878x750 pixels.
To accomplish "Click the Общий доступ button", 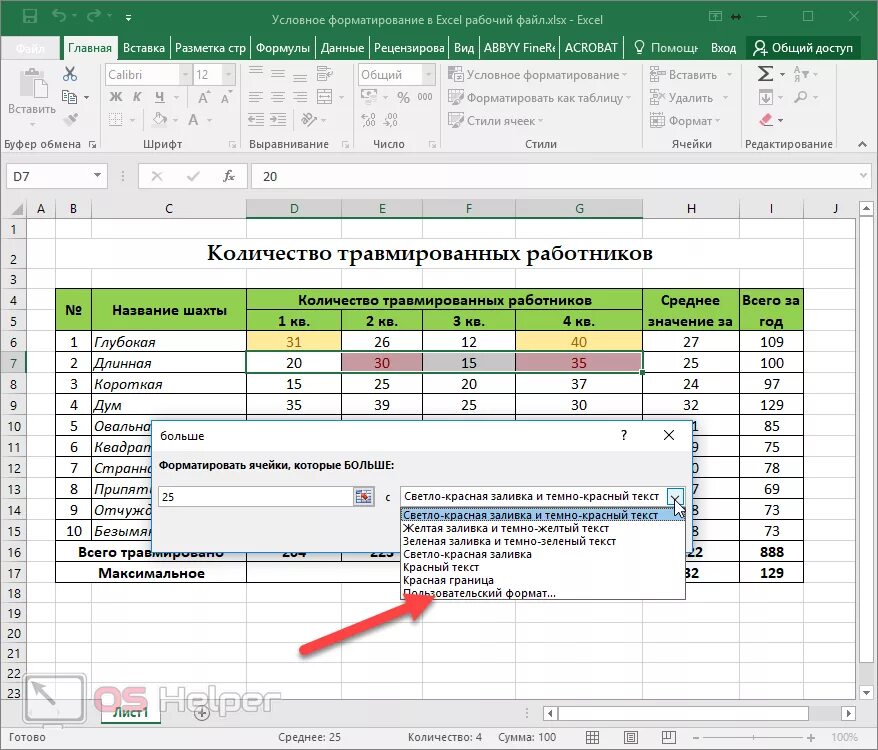I will 803,48.
